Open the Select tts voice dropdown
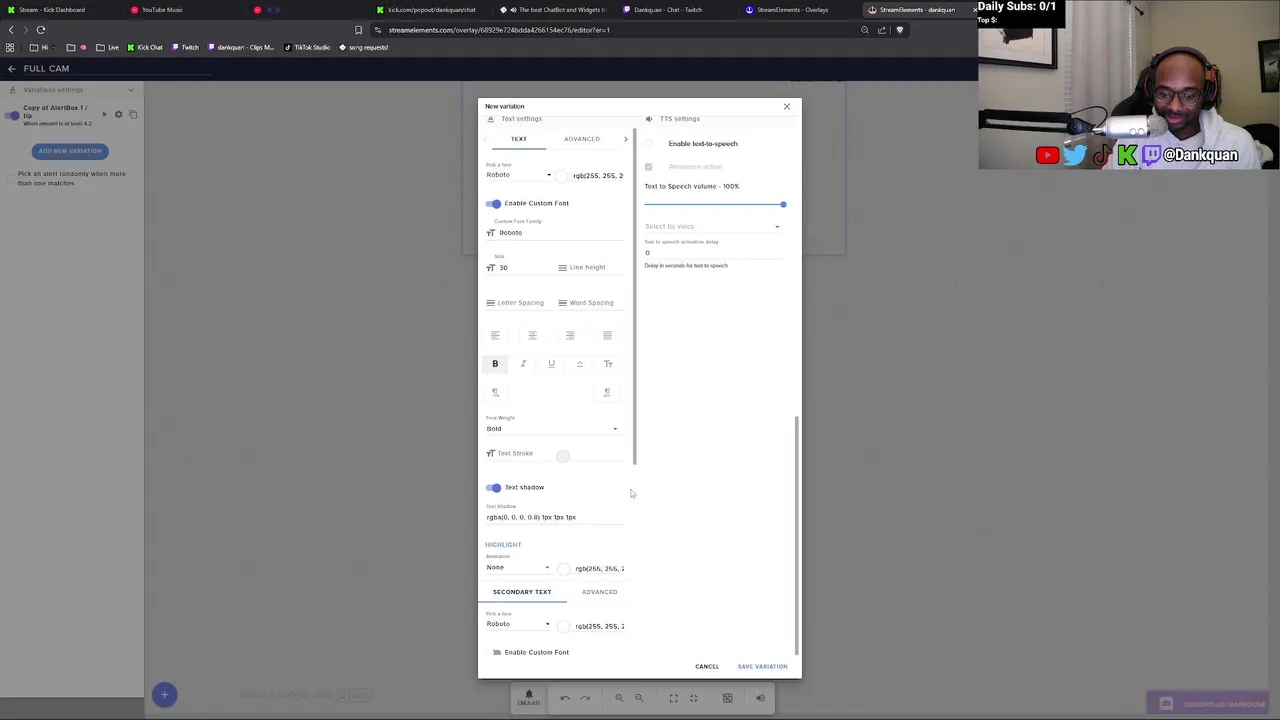1280x720 pixels. [x=712, y=226]
